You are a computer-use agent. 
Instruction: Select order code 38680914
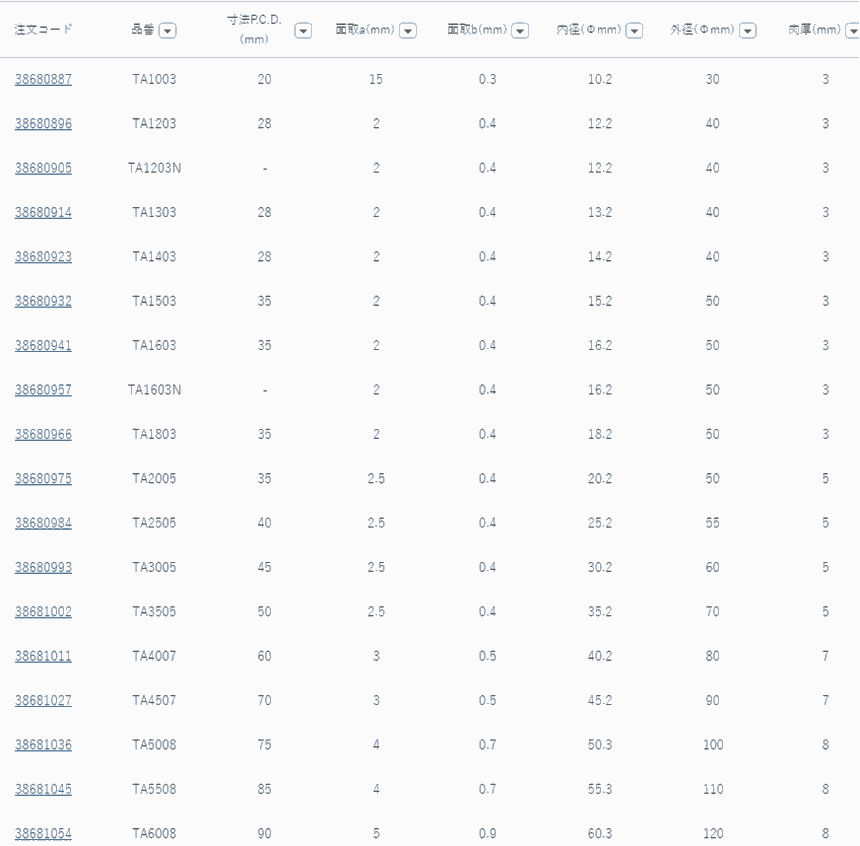[43, 213]
